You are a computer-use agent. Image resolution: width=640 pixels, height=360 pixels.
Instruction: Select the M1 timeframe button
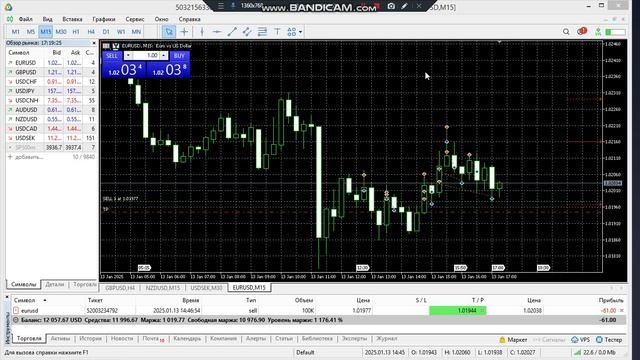16,31
